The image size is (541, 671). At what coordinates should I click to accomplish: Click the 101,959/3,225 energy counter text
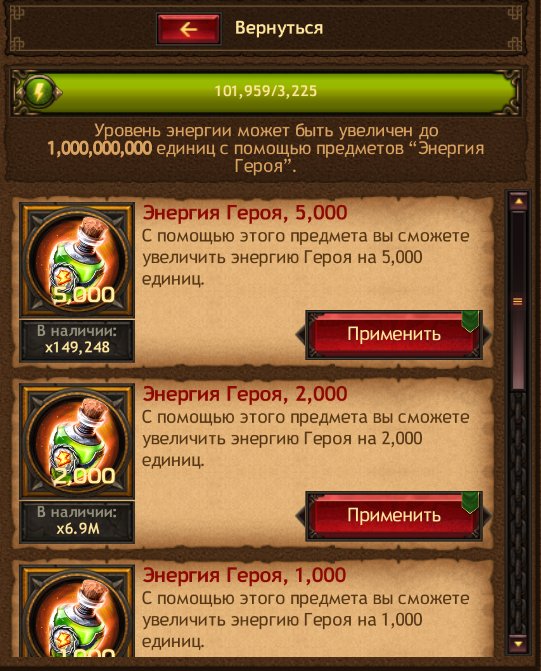point(265,91)
